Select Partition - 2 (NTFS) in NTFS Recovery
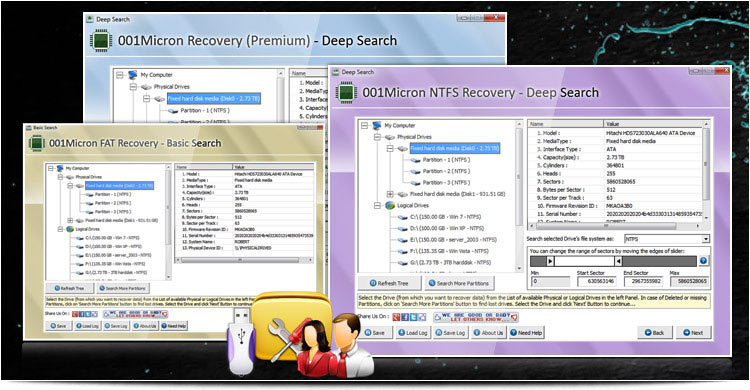Image resolution: width=750 pixels, height=390 pixels. point(446,171)
